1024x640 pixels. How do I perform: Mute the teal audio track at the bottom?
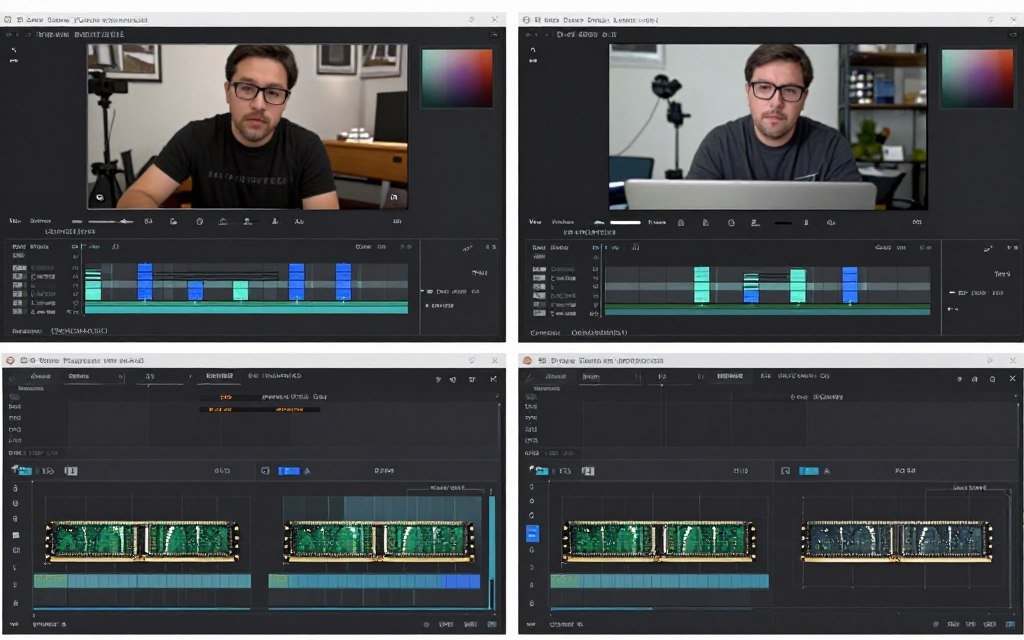click(x=16, y=312)
